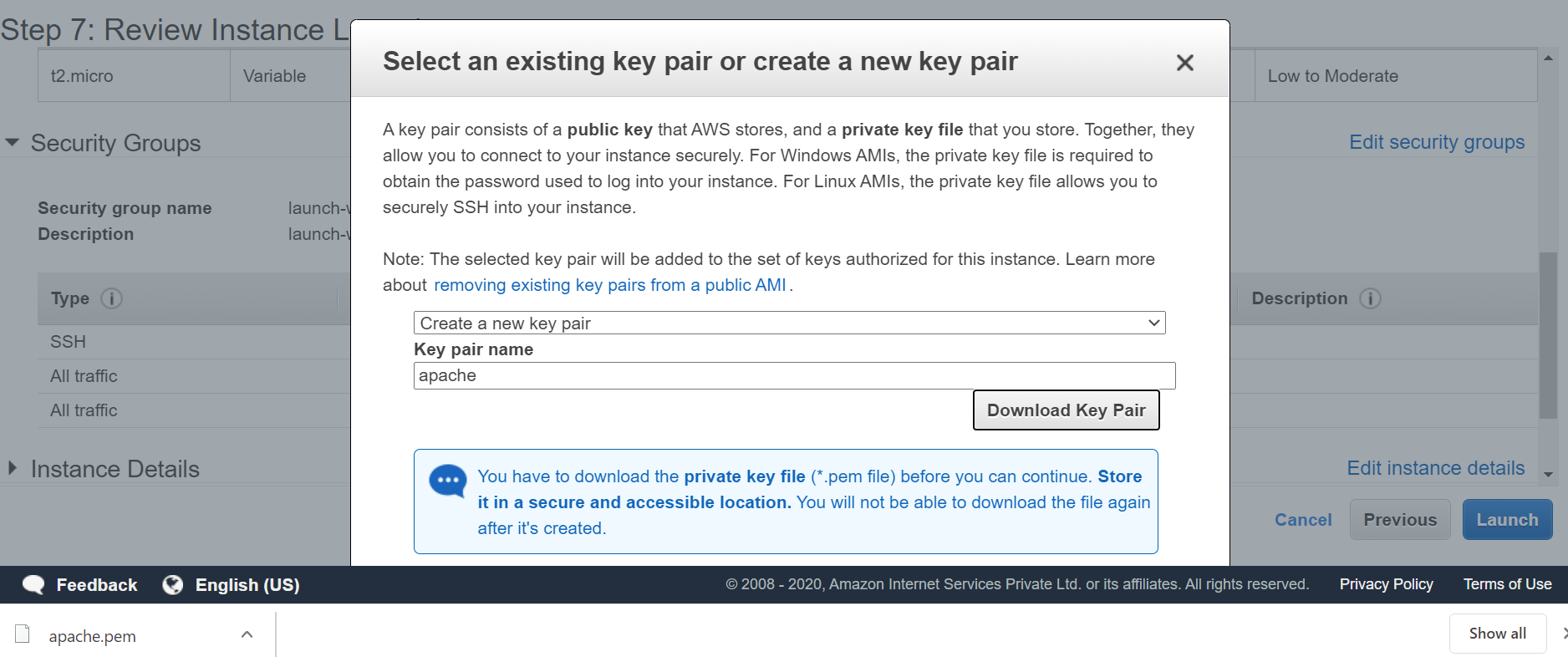Click the info icon beside Type column
The height and width of the screenshot is (662, 1568).
coord(112,298)
